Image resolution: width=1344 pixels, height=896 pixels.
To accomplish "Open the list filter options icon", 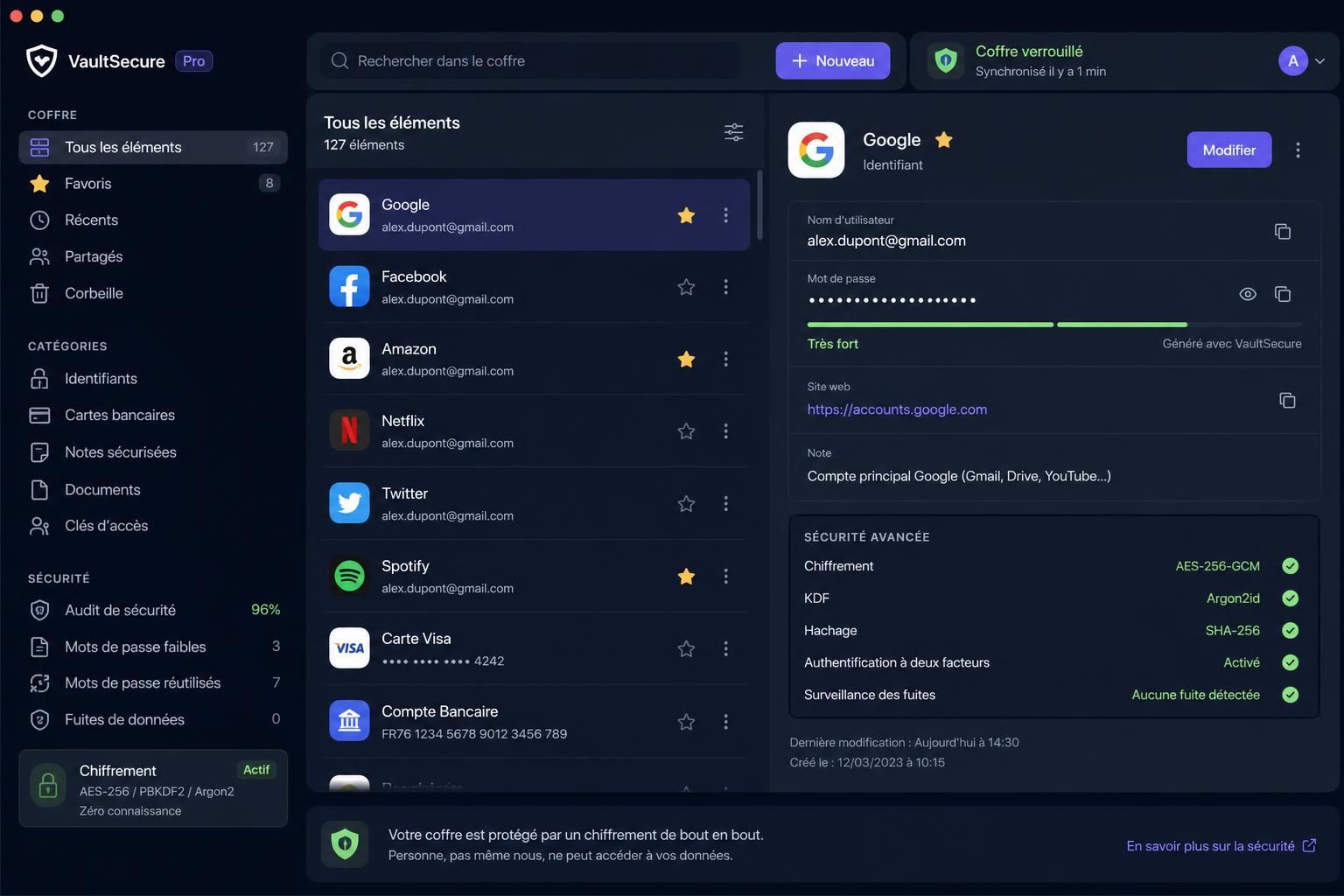I will (733, 132).
